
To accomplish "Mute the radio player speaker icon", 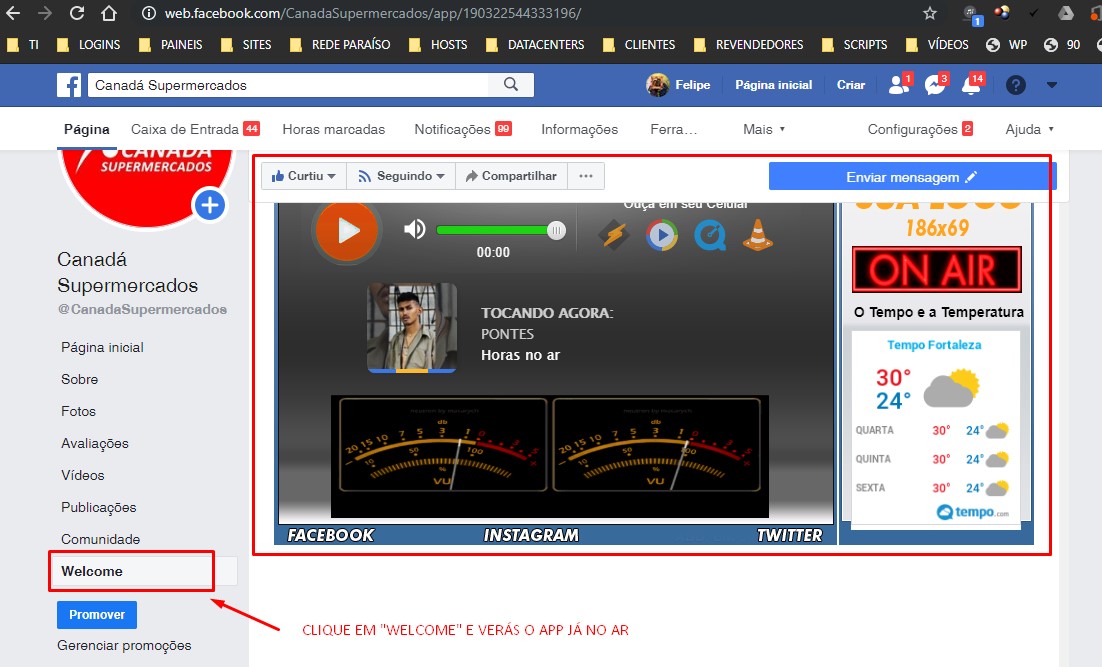I will tap(414, 230).
